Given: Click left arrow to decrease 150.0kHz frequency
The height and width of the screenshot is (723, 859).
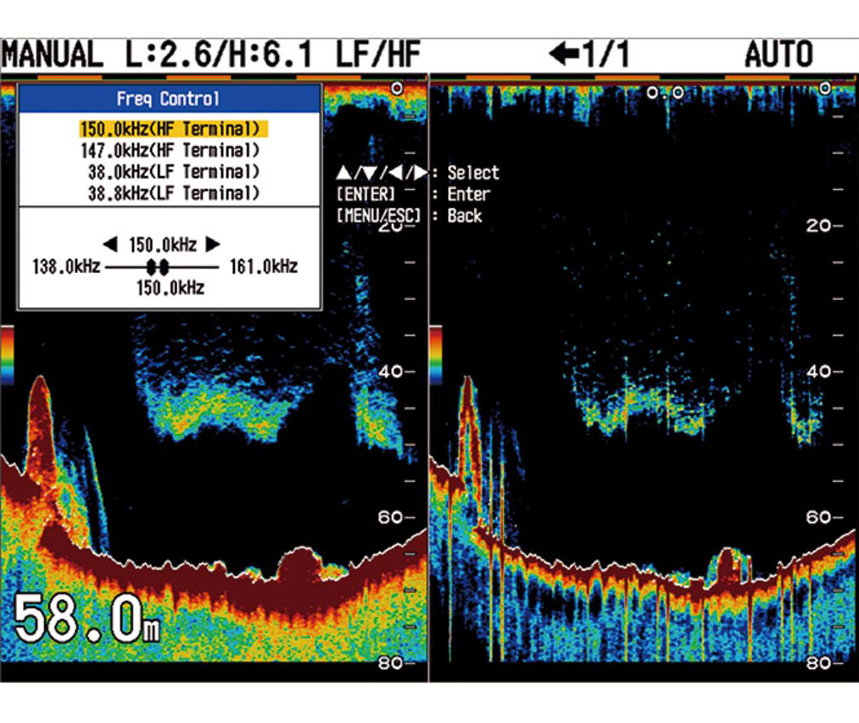Looking at the screenshot, I should tap(110, 244).
